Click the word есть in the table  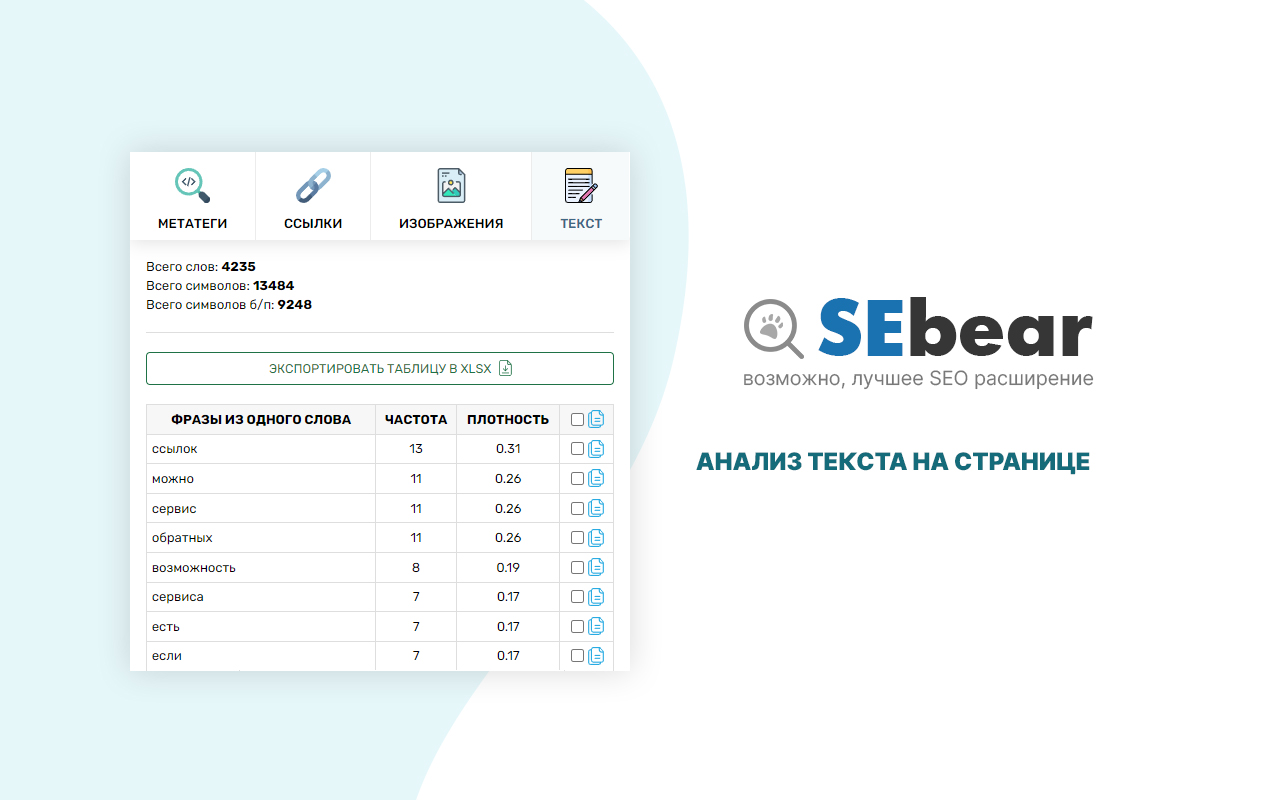[x=166, y=627]
